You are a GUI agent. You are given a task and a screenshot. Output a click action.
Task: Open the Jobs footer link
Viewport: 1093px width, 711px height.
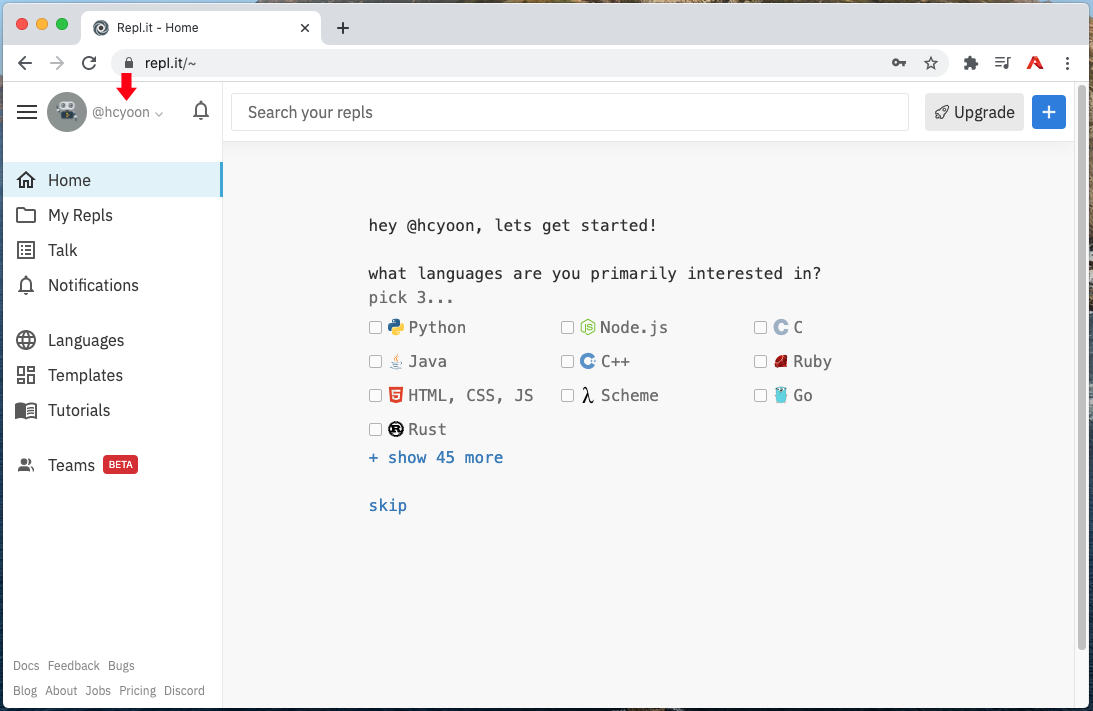(x=98, y=691)
